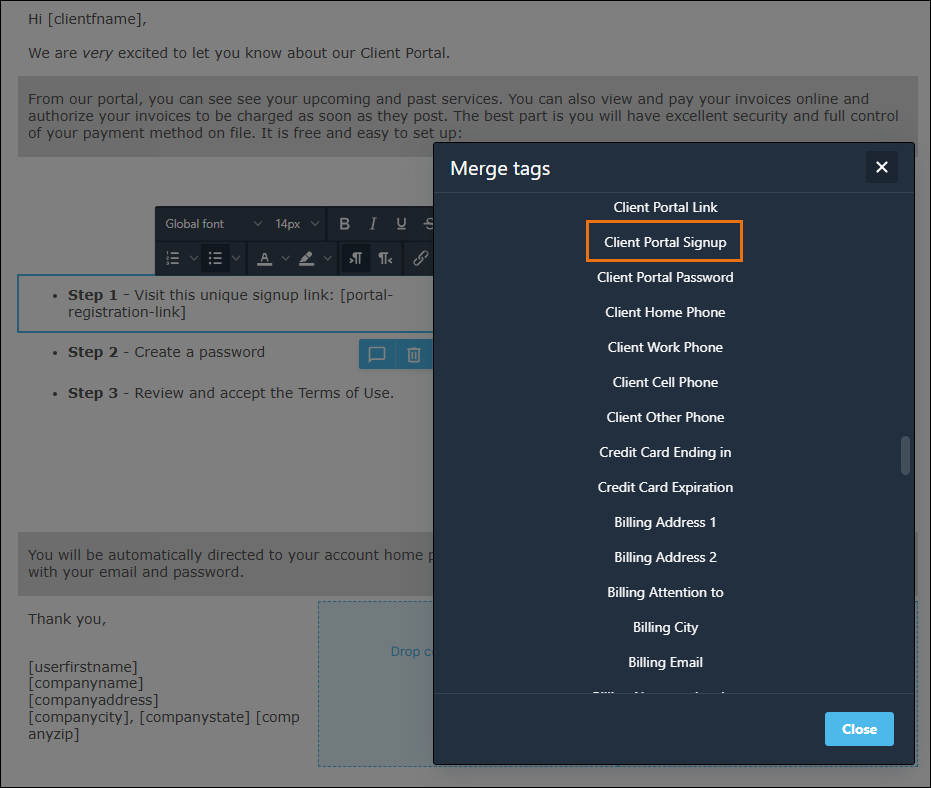
Task: Apply bold formatting in the toolbar
Action: click(x=344, y=223)
